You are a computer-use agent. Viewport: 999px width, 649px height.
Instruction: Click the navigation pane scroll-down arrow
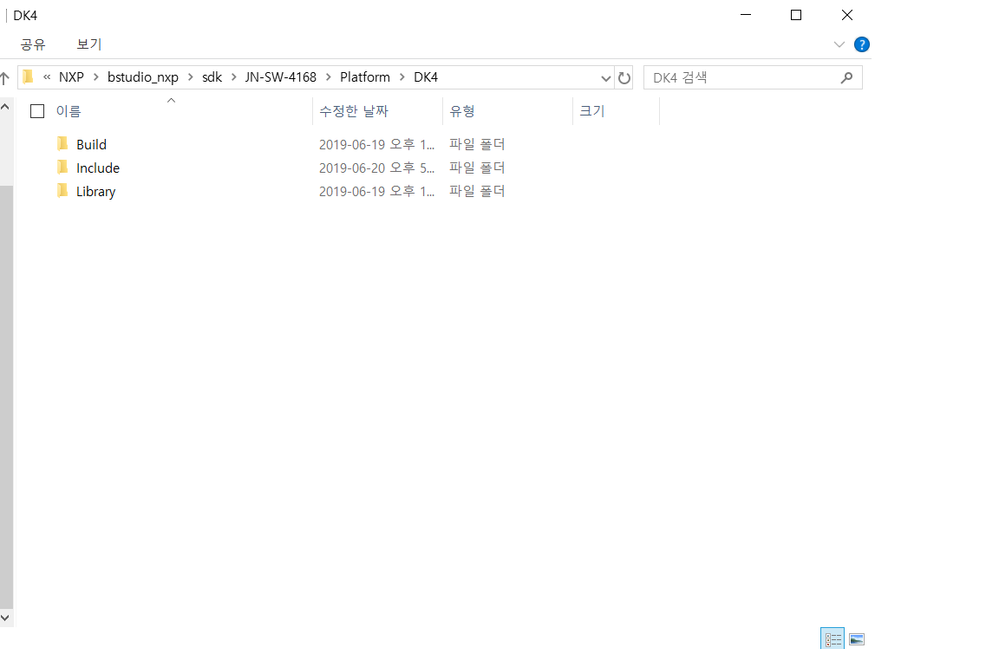pyautogui.click(x=5, y=618)
